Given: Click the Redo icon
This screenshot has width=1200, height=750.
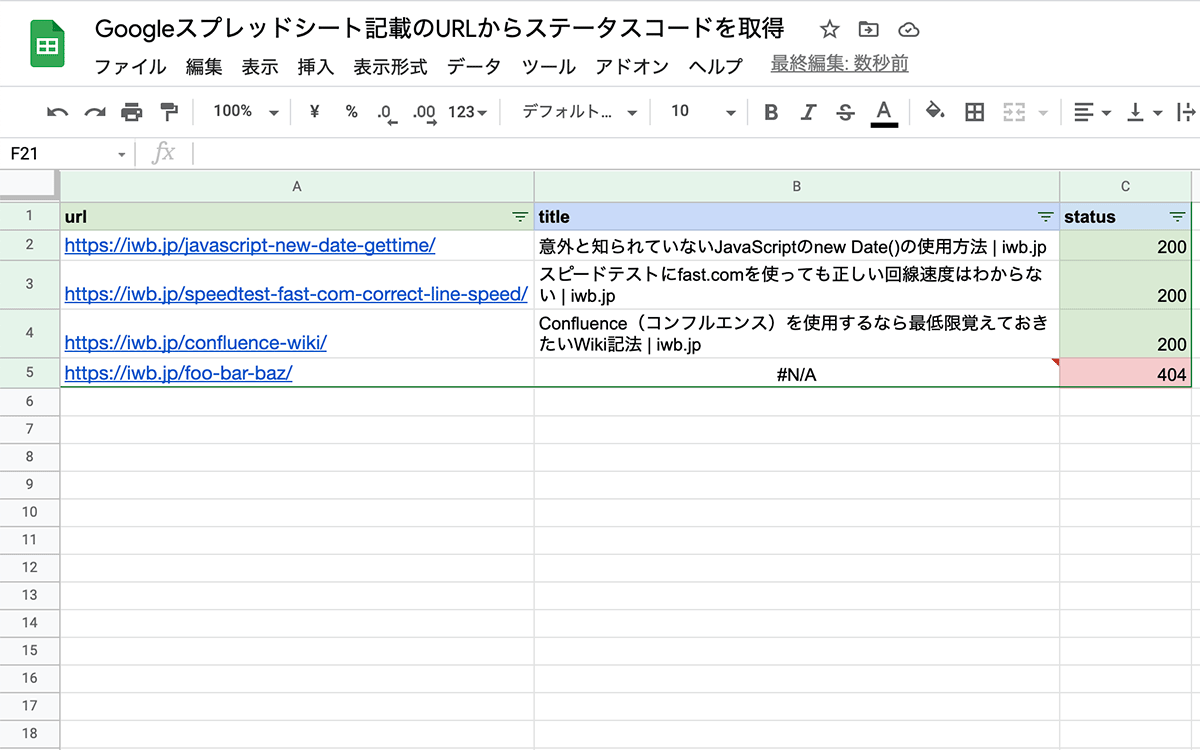Looking at the screenshot, I should [94, 112].
